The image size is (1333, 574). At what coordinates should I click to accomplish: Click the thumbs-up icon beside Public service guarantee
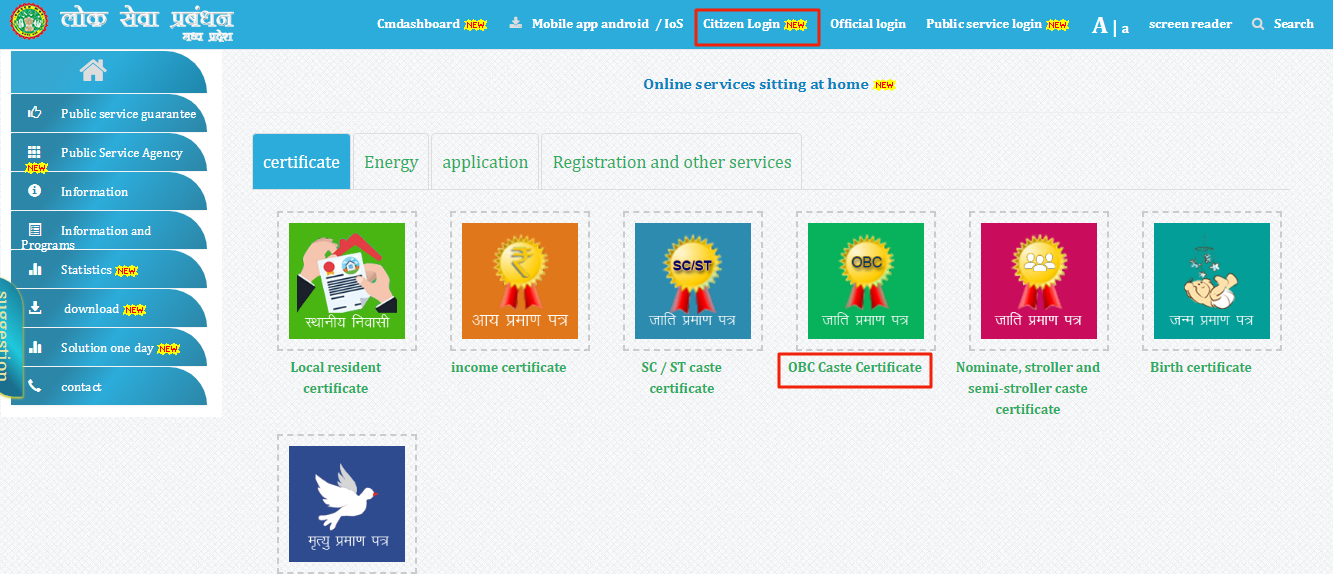click(x=35, y=113)
